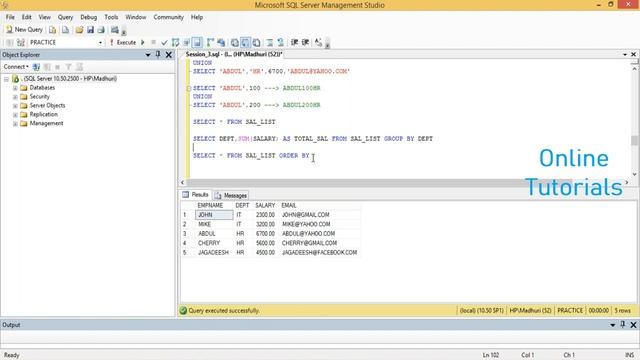Switch output to Results to Text
This screenshot has width=640, height=360.
click(x=235, y=42)
